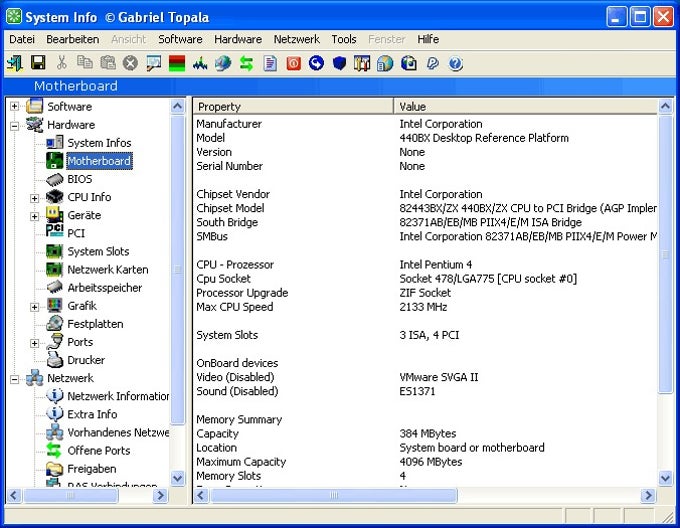Click the question mark help icon
This screenshot has height=528, width=680.
(455, 63)
